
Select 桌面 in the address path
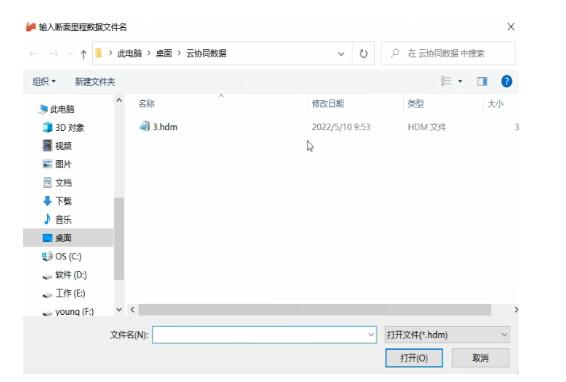(164, 53)
